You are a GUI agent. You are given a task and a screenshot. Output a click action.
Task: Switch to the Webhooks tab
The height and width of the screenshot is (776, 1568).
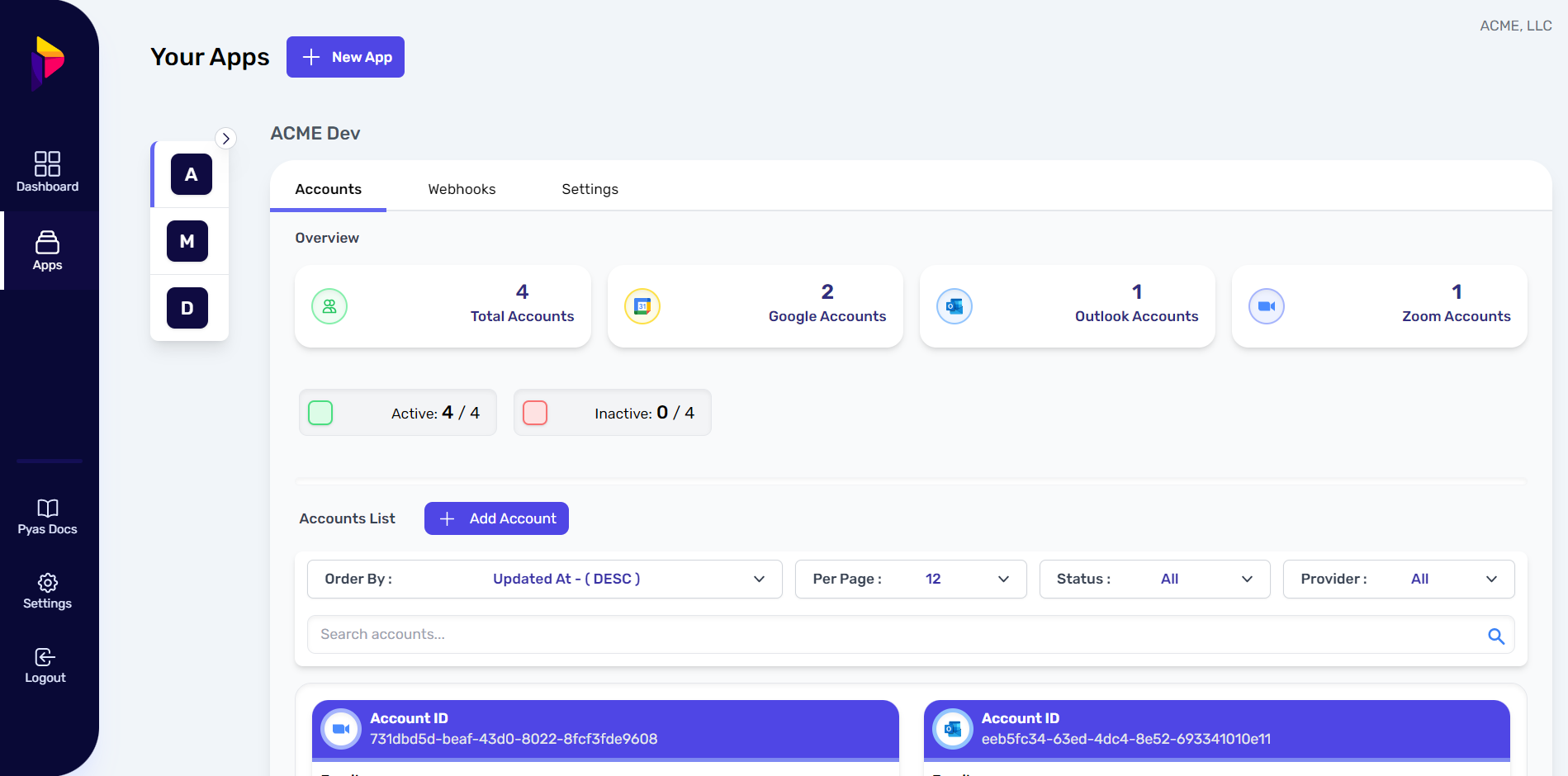(x=461, y=188)
